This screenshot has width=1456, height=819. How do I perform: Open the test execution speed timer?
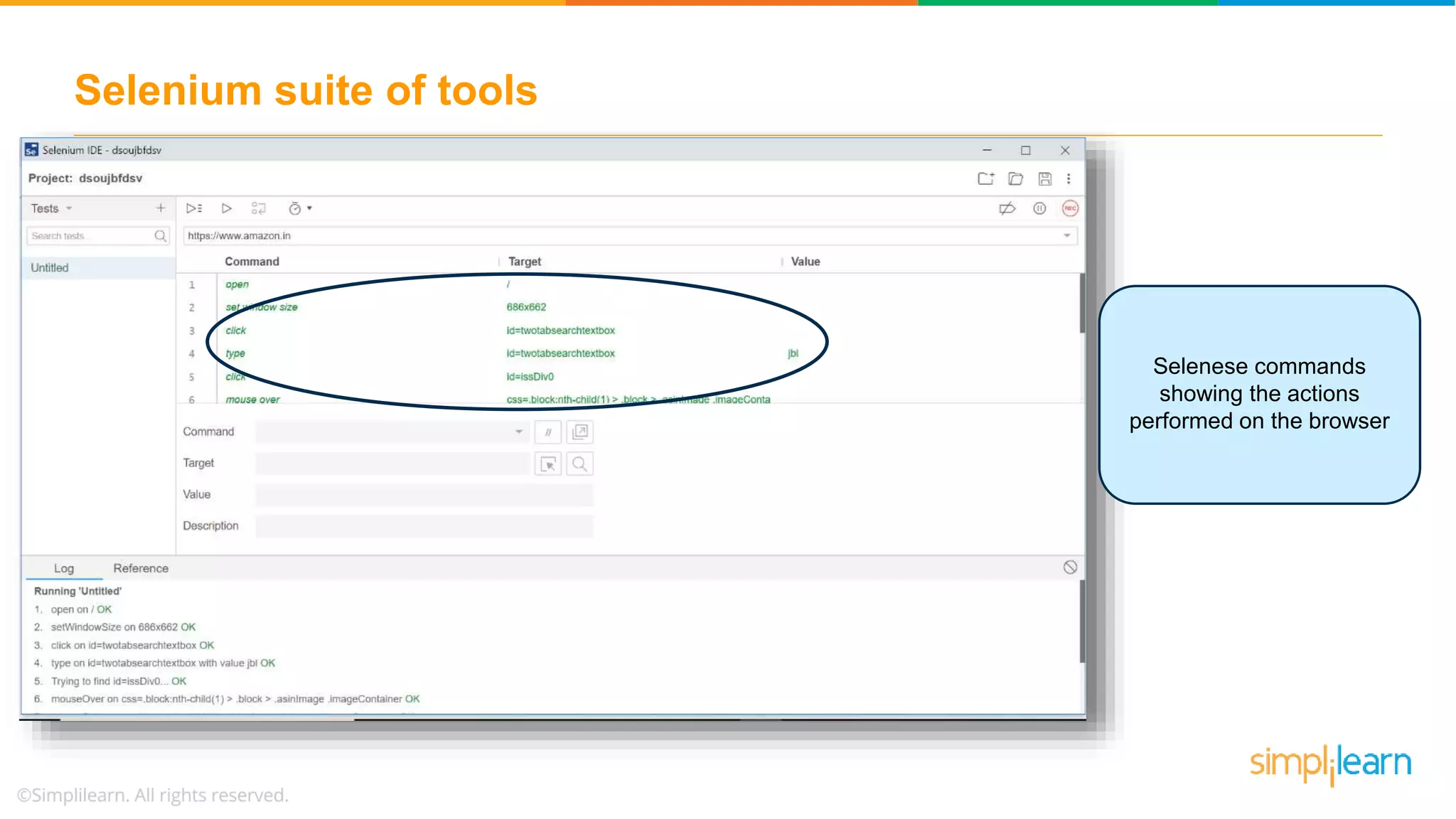click(299, 208)
